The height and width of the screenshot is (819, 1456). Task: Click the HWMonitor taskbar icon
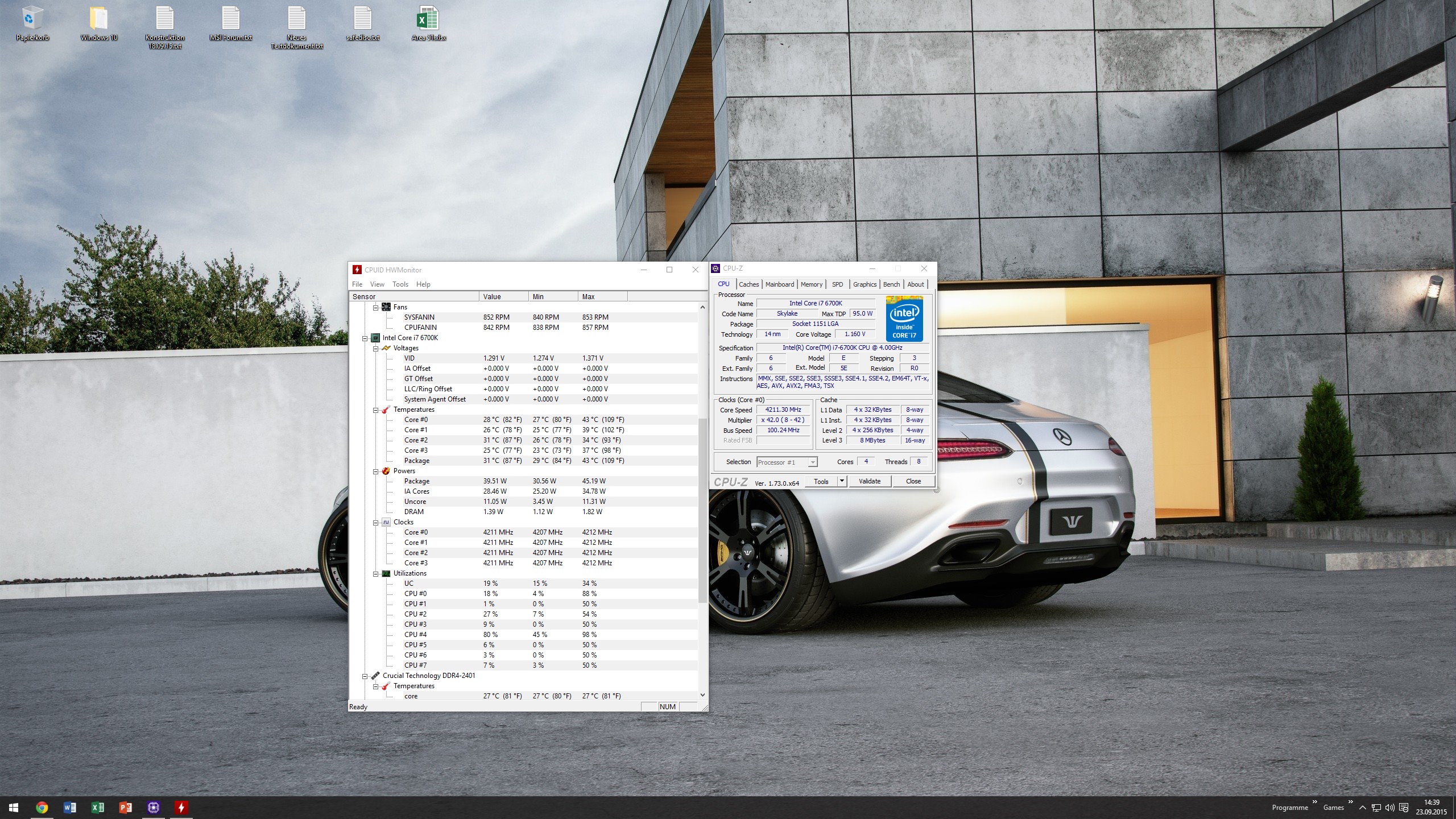181,807
